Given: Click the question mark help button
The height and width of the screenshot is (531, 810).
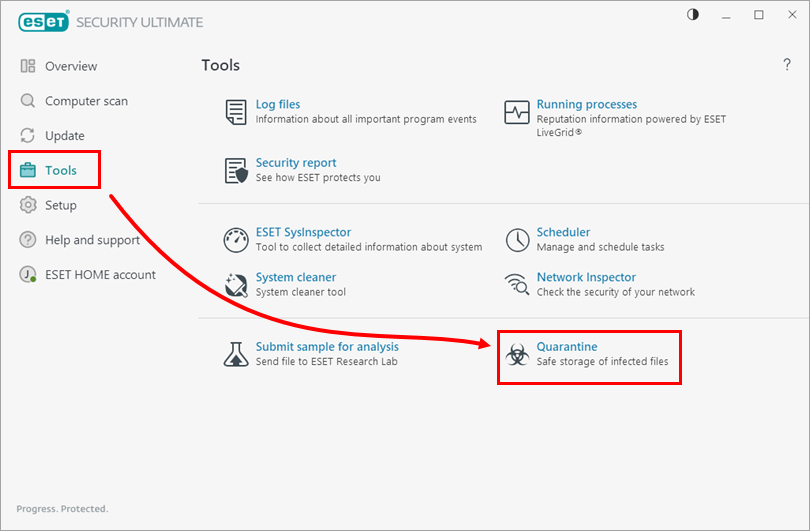Looking at the screenshot, I should (x=787, y=65).
